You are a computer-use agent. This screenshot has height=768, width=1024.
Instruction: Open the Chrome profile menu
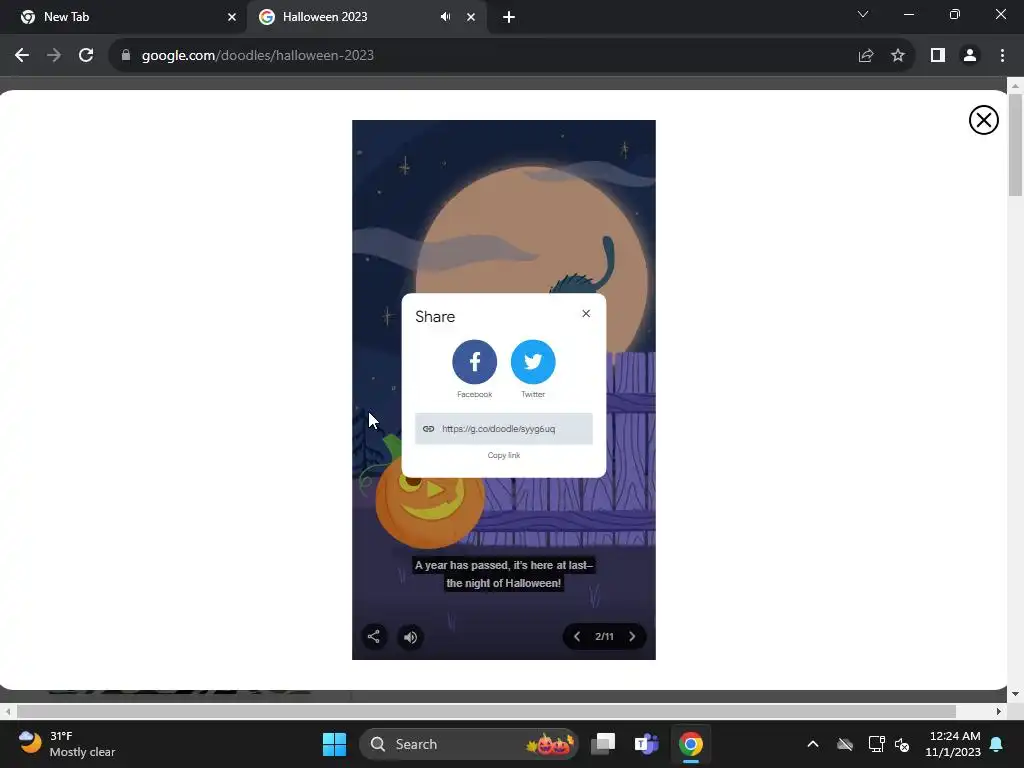[x=970, y=56]
